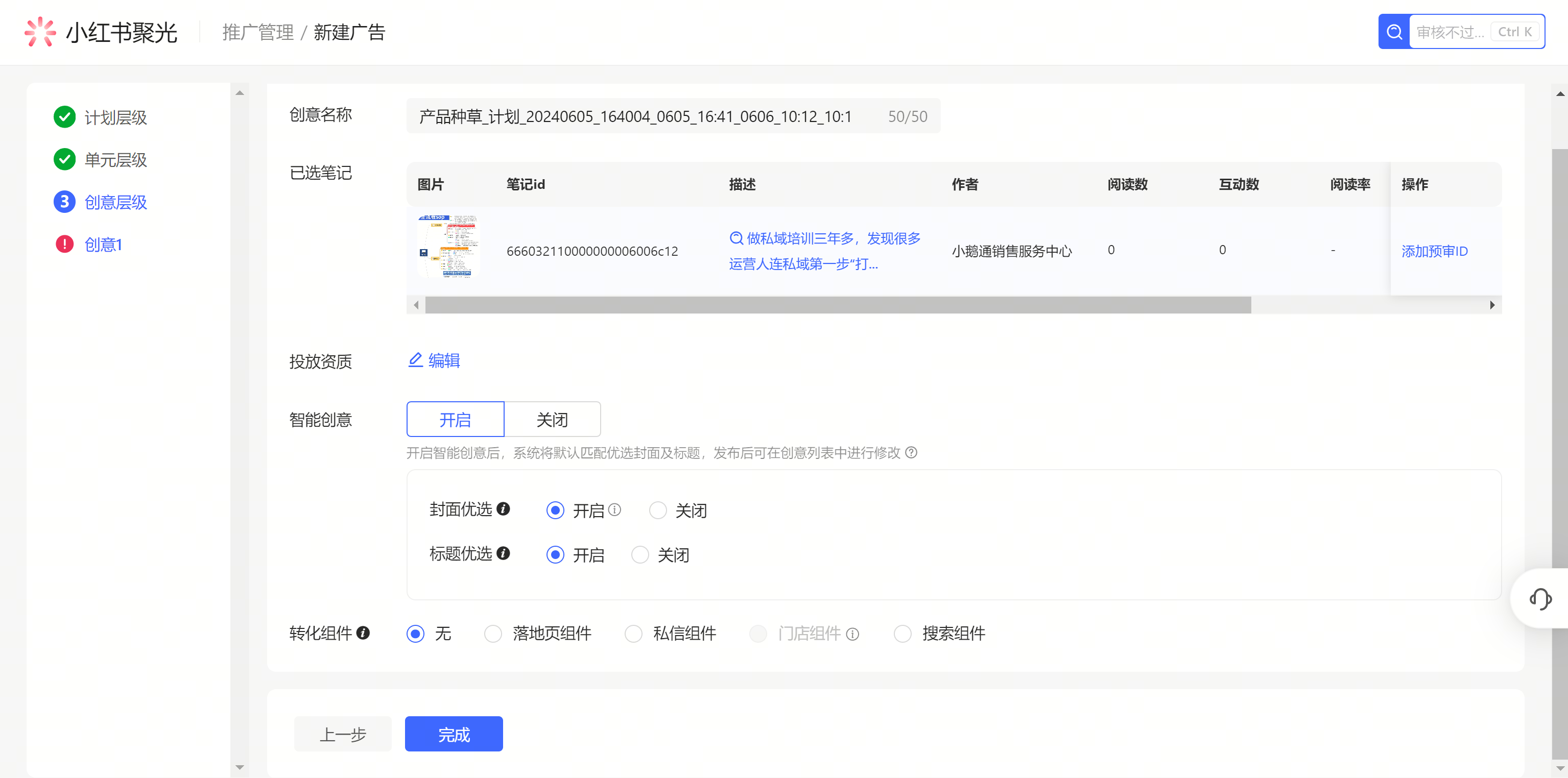Click the magnifier icon before note description
1568x778 pixels.
[x=736, y=238]
